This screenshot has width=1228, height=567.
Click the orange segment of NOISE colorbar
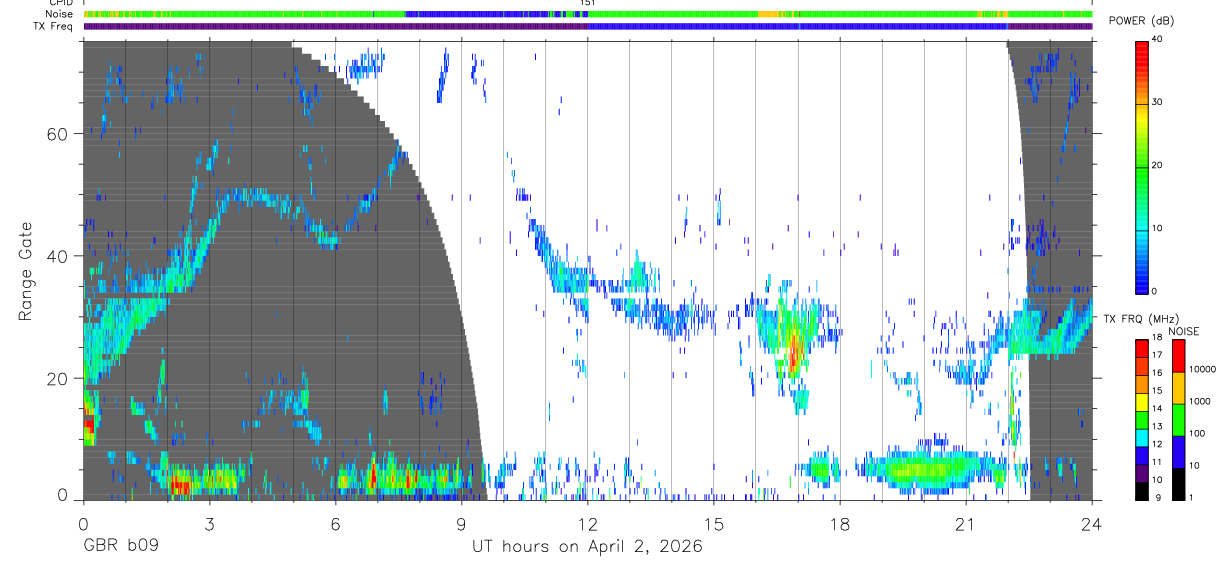click(1178, 388)
